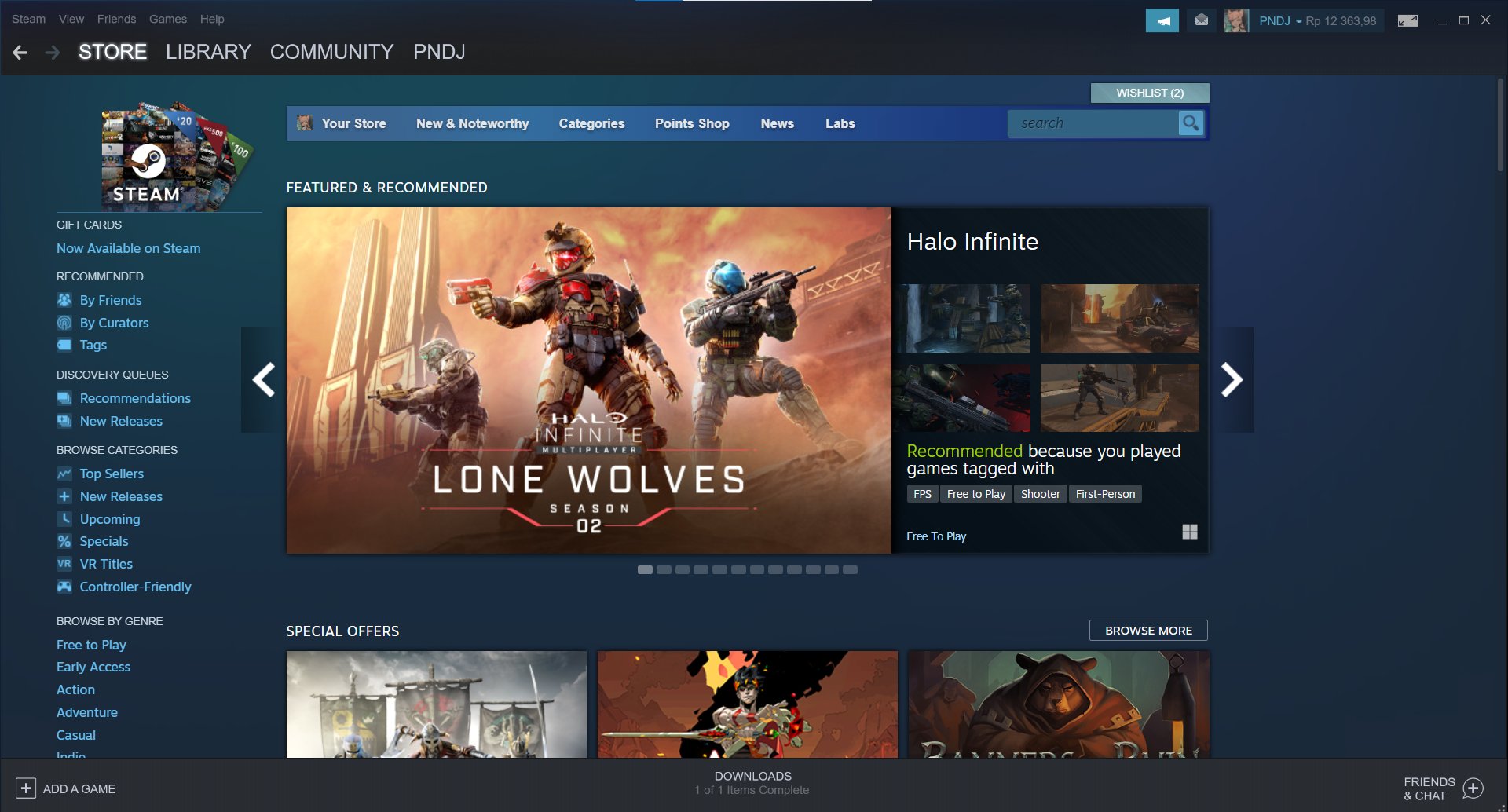Browse Controller-Friendly games
The width and height of the screenshot is (1508, 812).
coord(135,587)
